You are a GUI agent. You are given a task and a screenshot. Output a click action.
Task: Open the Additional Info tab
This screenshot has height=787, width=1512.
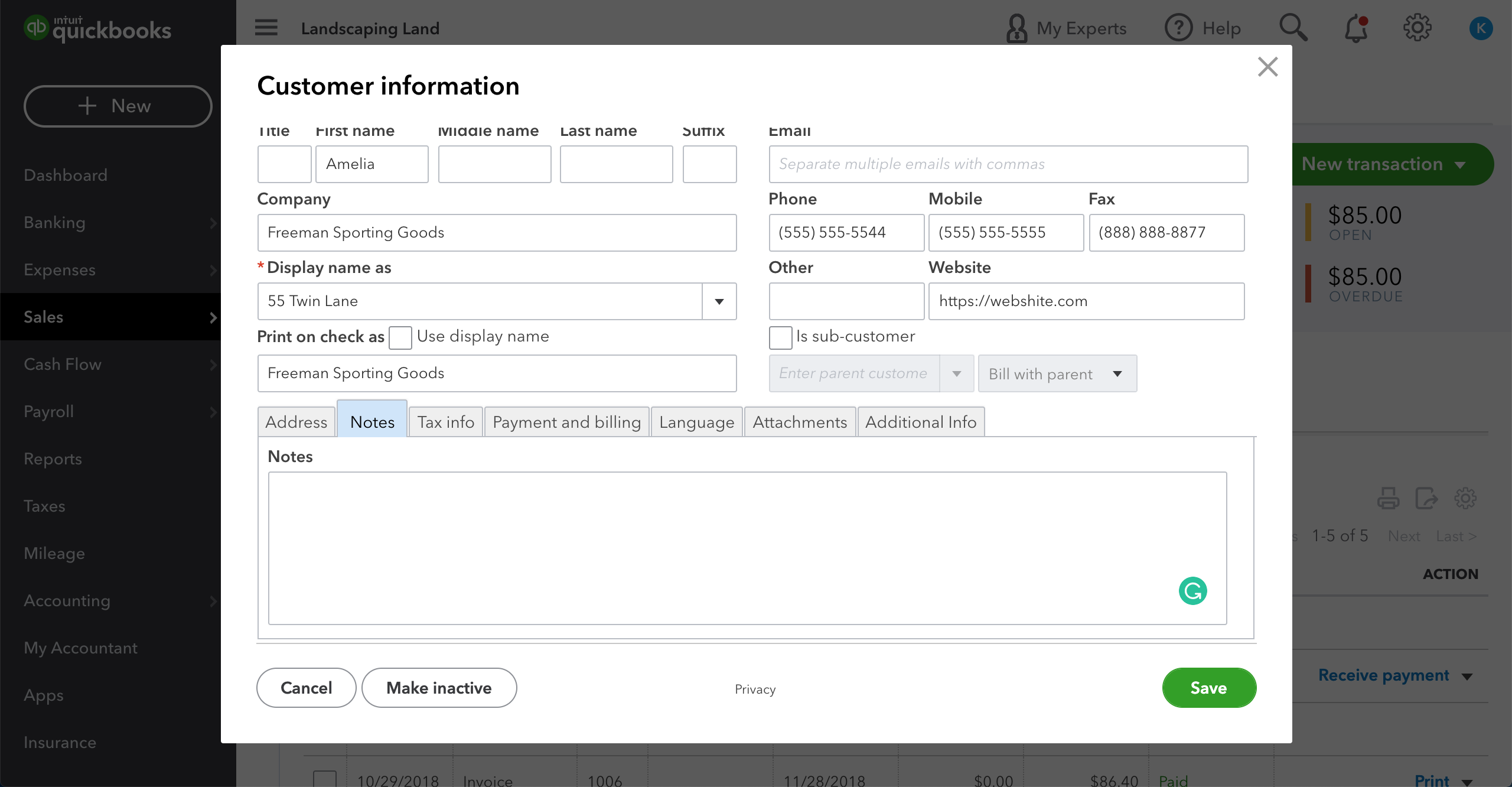point(921,422)
